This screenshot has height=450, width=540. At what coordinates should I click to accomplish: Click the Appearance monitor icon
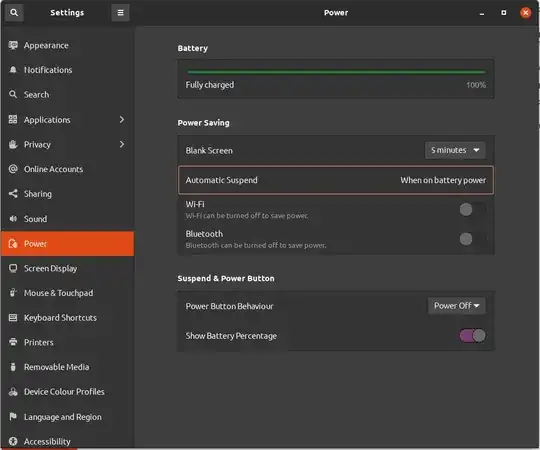click(x=13, y=45)
